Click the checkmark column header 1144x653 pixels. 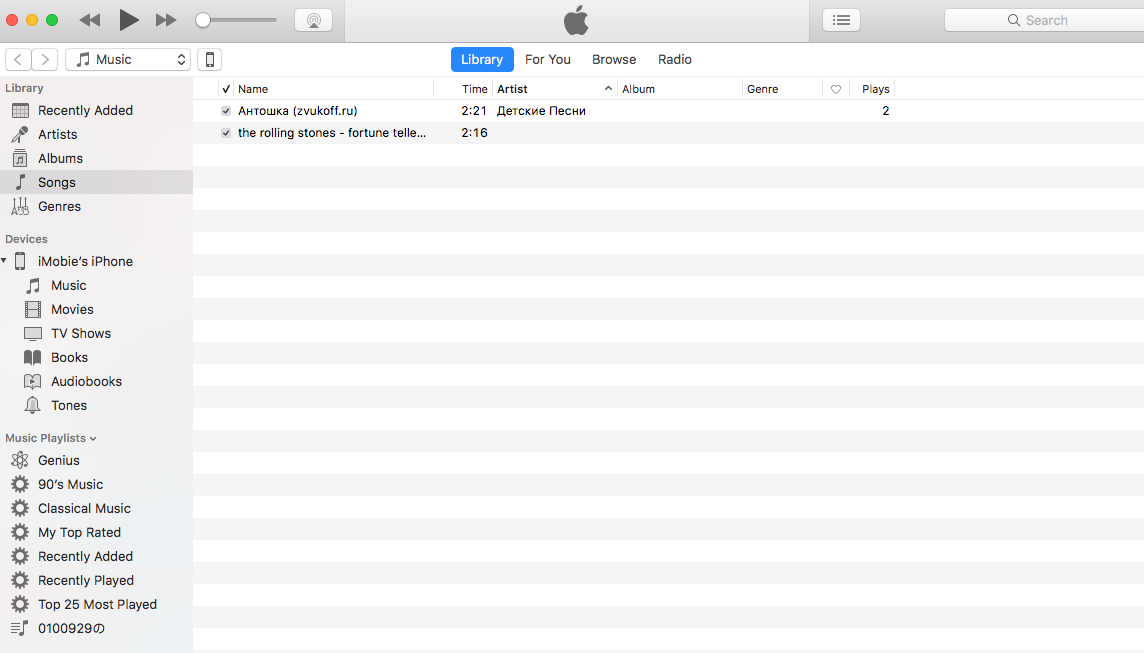[x=226, y=89]
